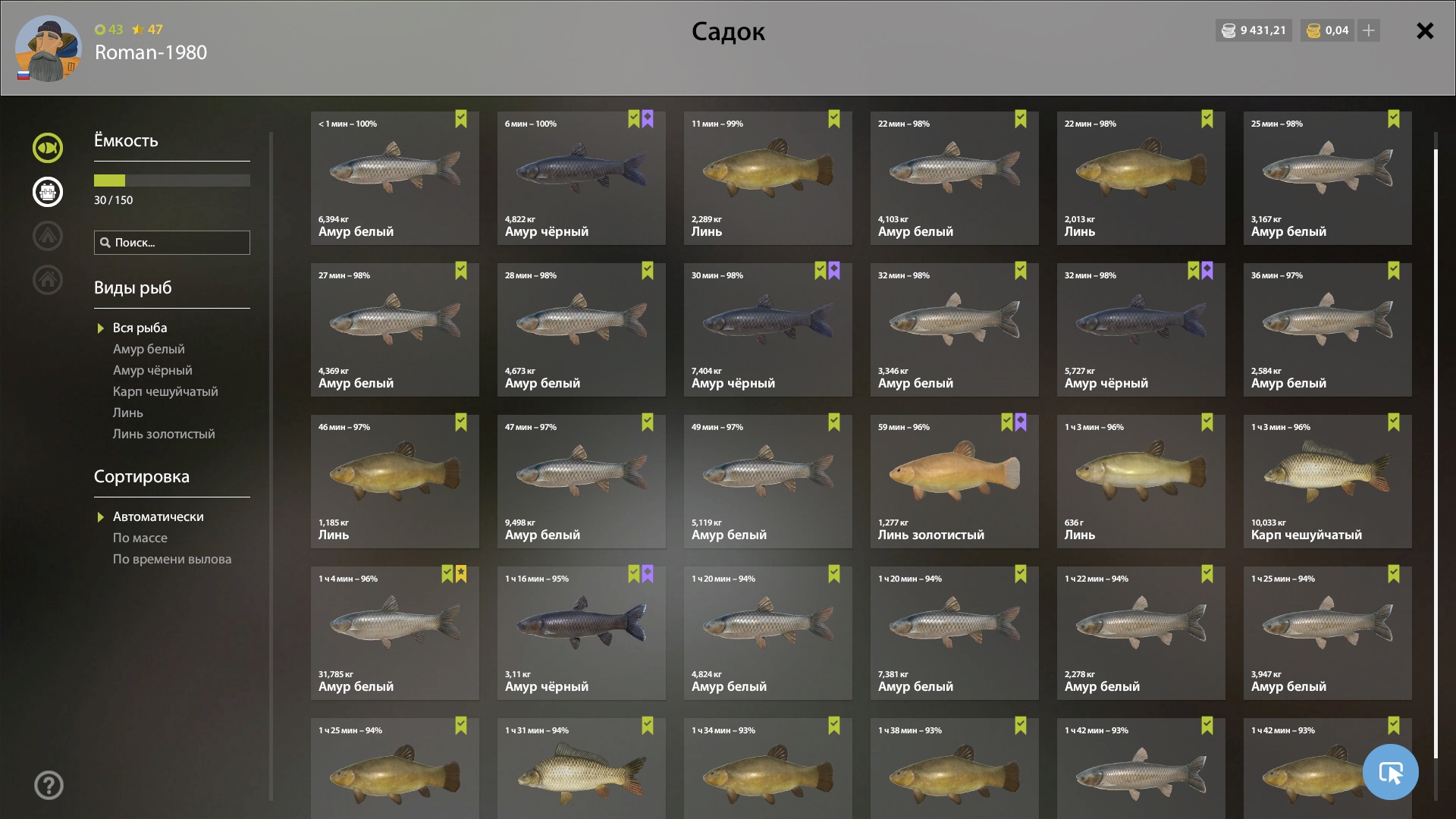Click the blue cursor overlay button
1456x819 pixels.
(x=1390, y=772)
